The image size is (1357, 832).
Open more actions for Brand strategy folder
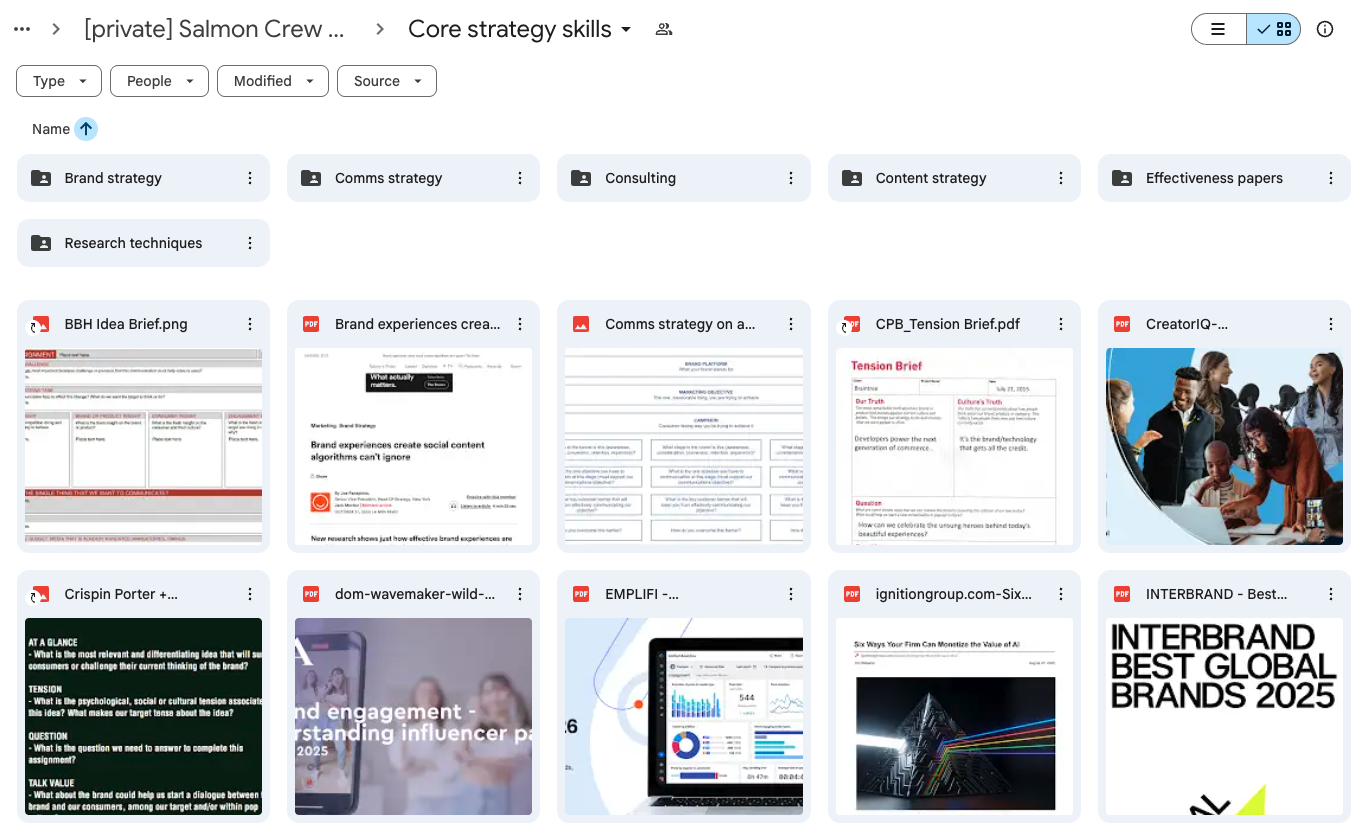250,178
